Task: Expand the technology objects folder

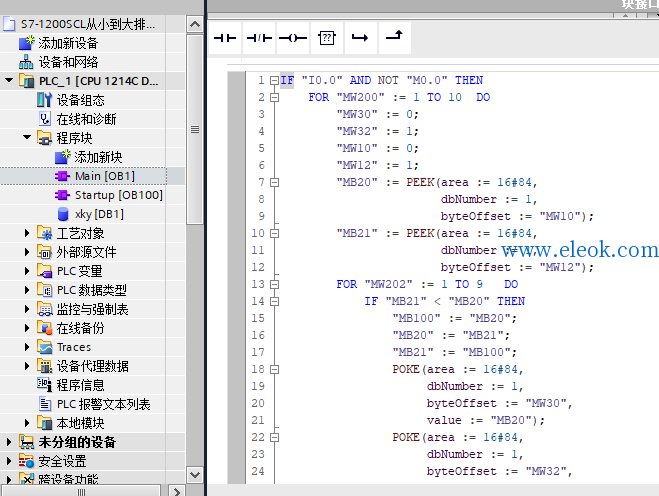Action: [27, 233]
